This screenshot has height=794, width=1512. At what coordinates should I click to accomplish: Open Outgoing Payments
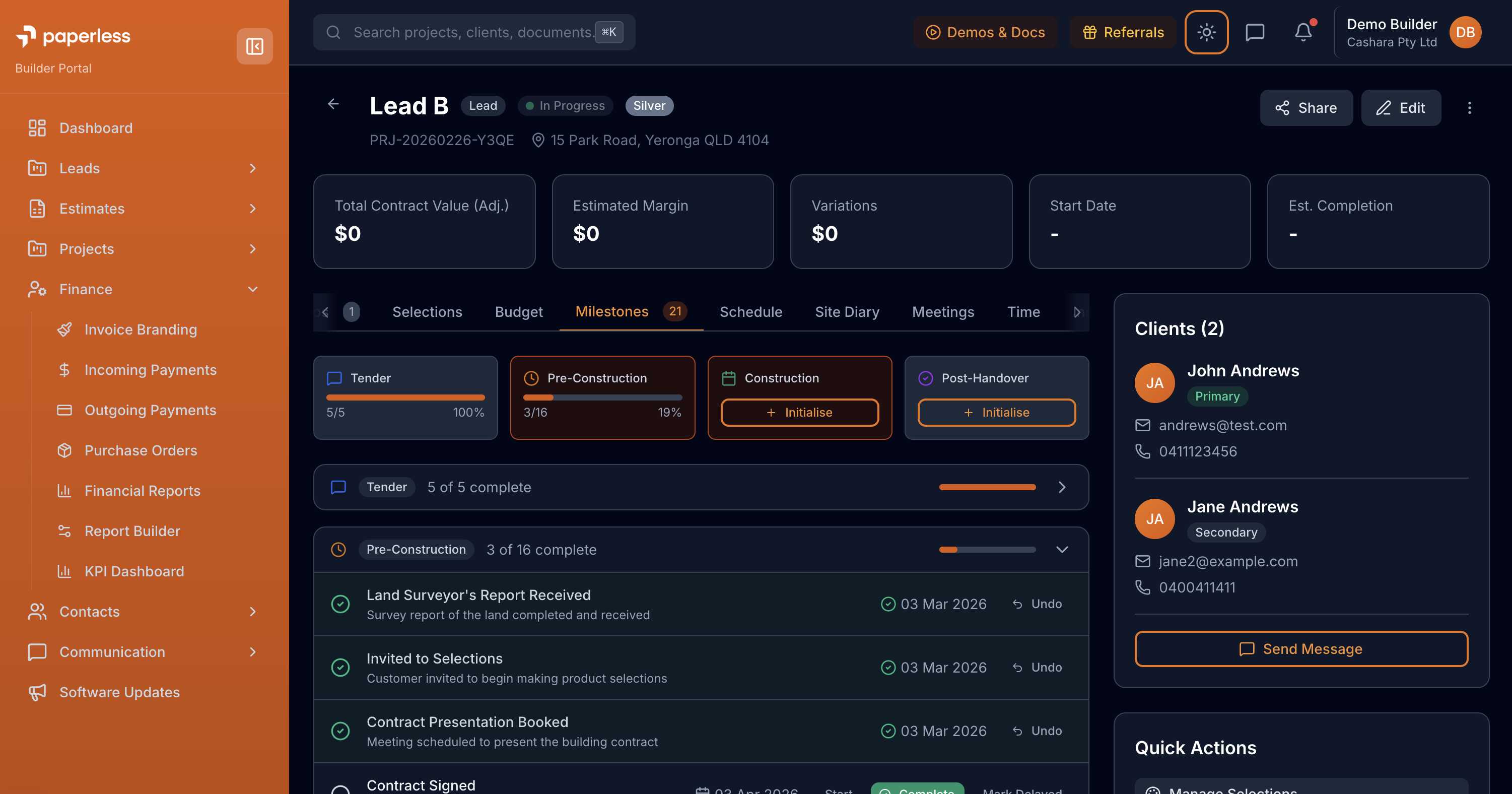152,410
